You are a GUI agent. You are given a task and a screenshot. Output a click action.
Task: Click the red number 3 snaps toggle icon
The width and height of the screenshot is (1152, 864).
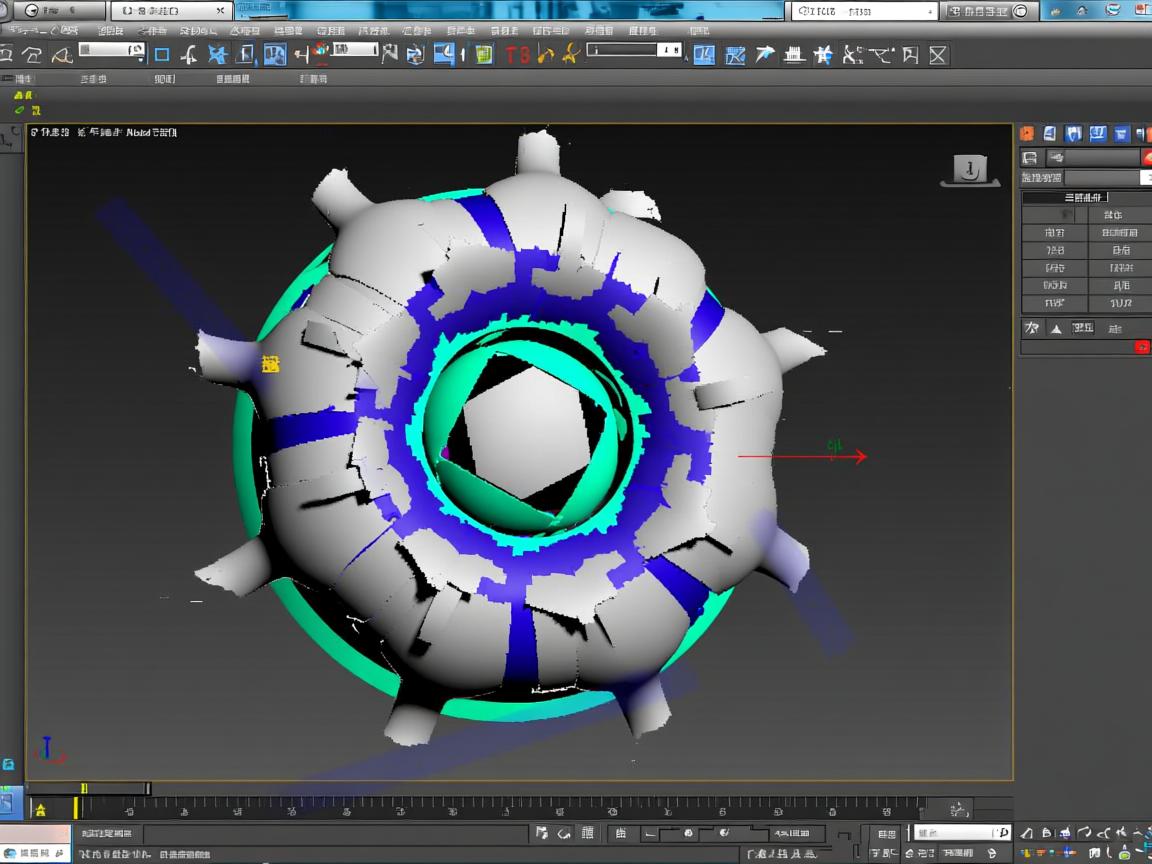(x=523, y=55)
